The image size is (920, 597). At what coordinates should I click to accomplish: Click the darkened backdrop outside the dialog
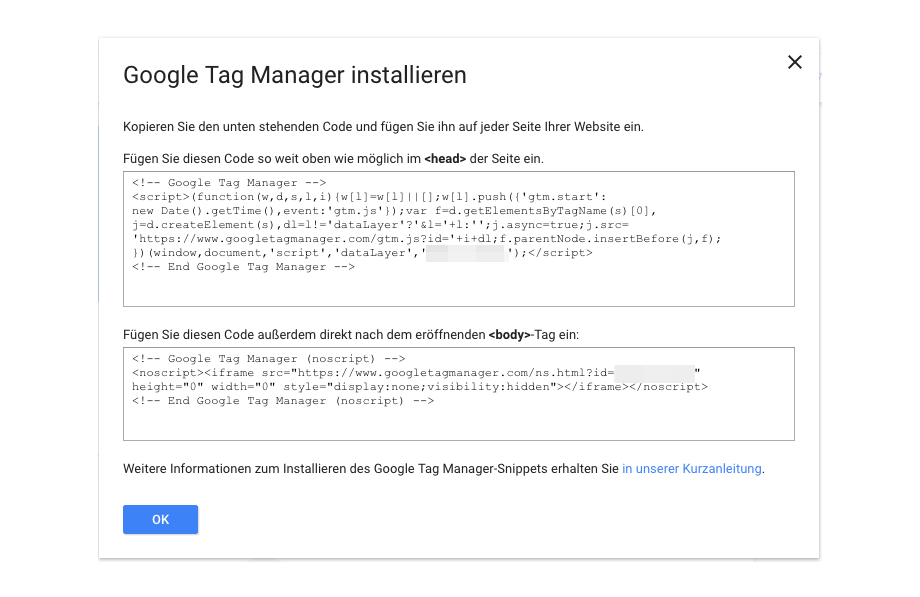point(48,300)
